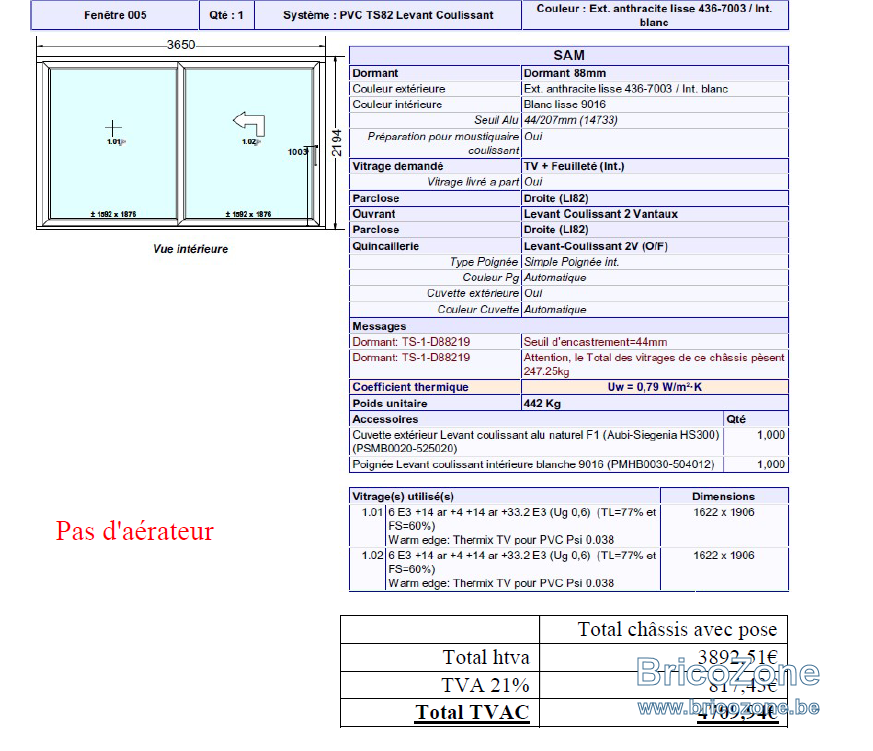
Task: Click the 2194 height dimension label
Action: point(337,143)
